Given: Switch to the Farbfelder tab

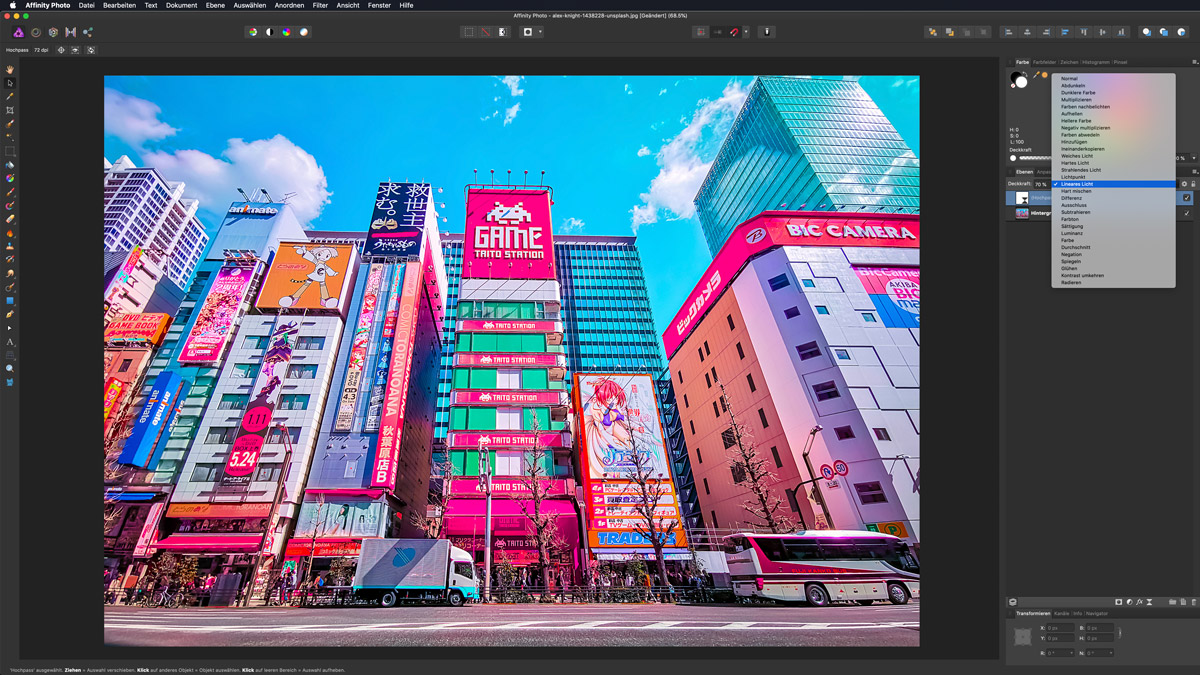Looking at the screenshot, I should 1044,62.
